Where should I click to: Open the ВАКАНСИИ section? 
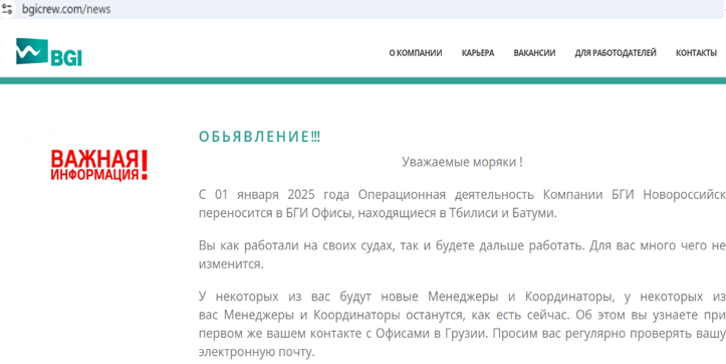pos(534,53)
